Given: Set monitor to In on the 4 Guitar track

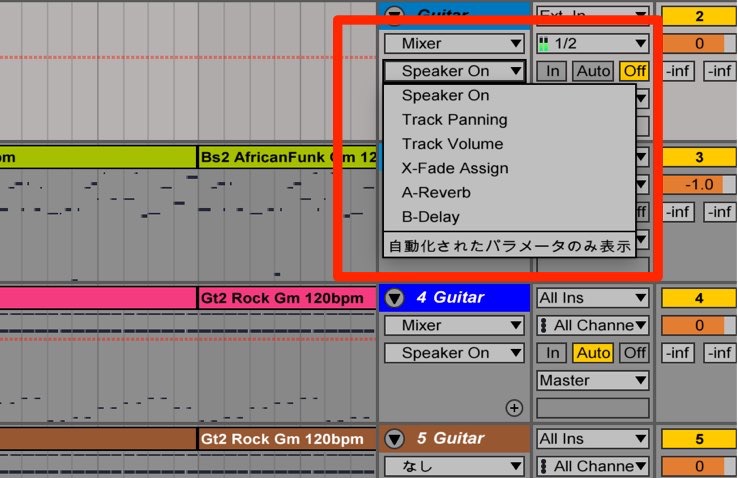Looking at the screenshot, I should pyautogui.click(x=552, y=353).
